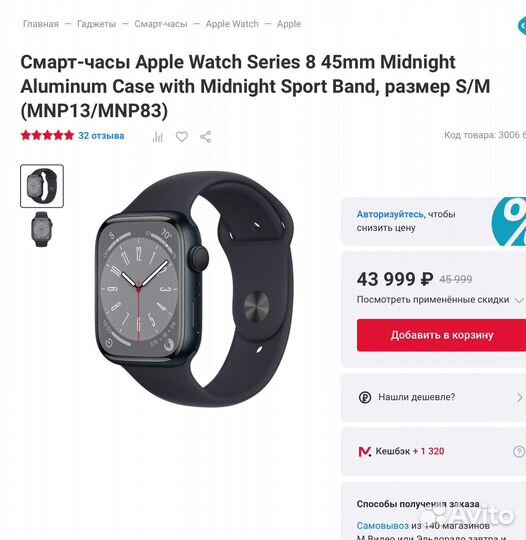Open Самовывоз pickup link
Viewport: 526px width, 540px height.
click(382, 526)
